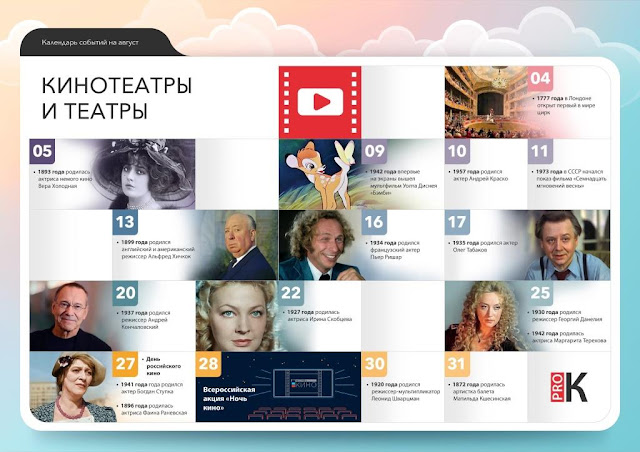Viewport: 640px width, 452px height.
Task: Click text about French actor Пьер Ришар
Action: [x=393, y=250]
